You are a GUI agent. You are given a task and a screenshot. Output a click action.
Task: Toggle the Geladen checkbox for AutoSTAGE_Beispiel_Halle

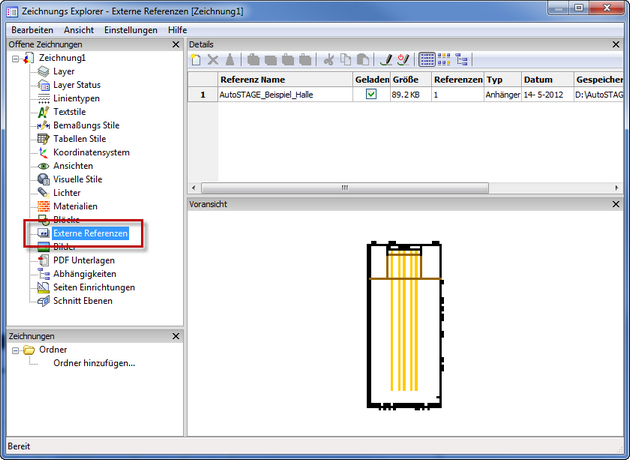click(x=371, y=95)
